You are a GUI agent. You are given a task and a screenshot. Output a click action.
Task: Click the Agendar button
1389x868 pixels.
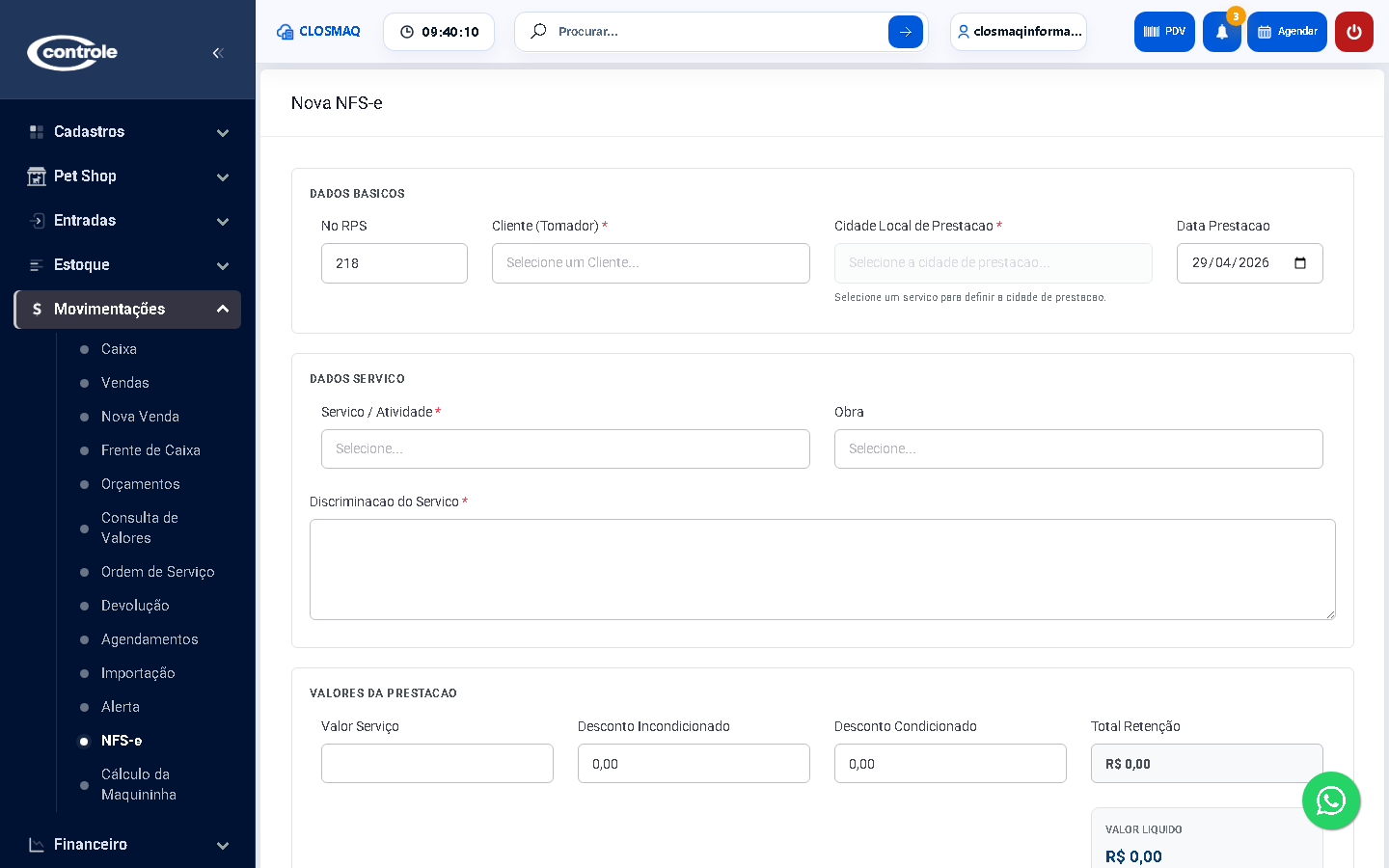click(x=1287, y=32)
